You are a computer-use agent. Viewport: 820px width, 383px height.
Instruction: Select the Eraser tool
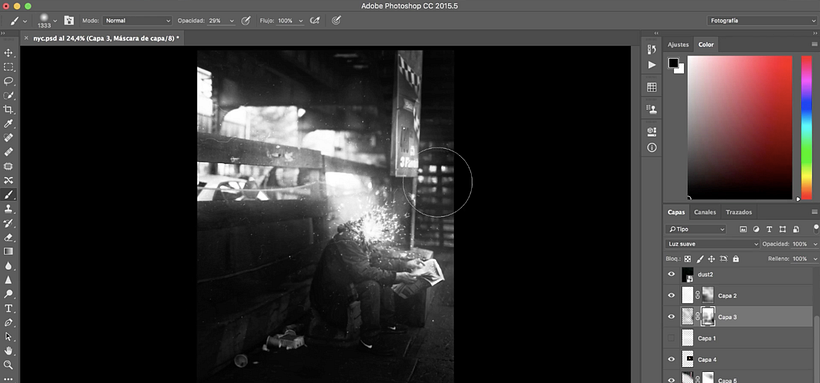(x=8, y=237)
